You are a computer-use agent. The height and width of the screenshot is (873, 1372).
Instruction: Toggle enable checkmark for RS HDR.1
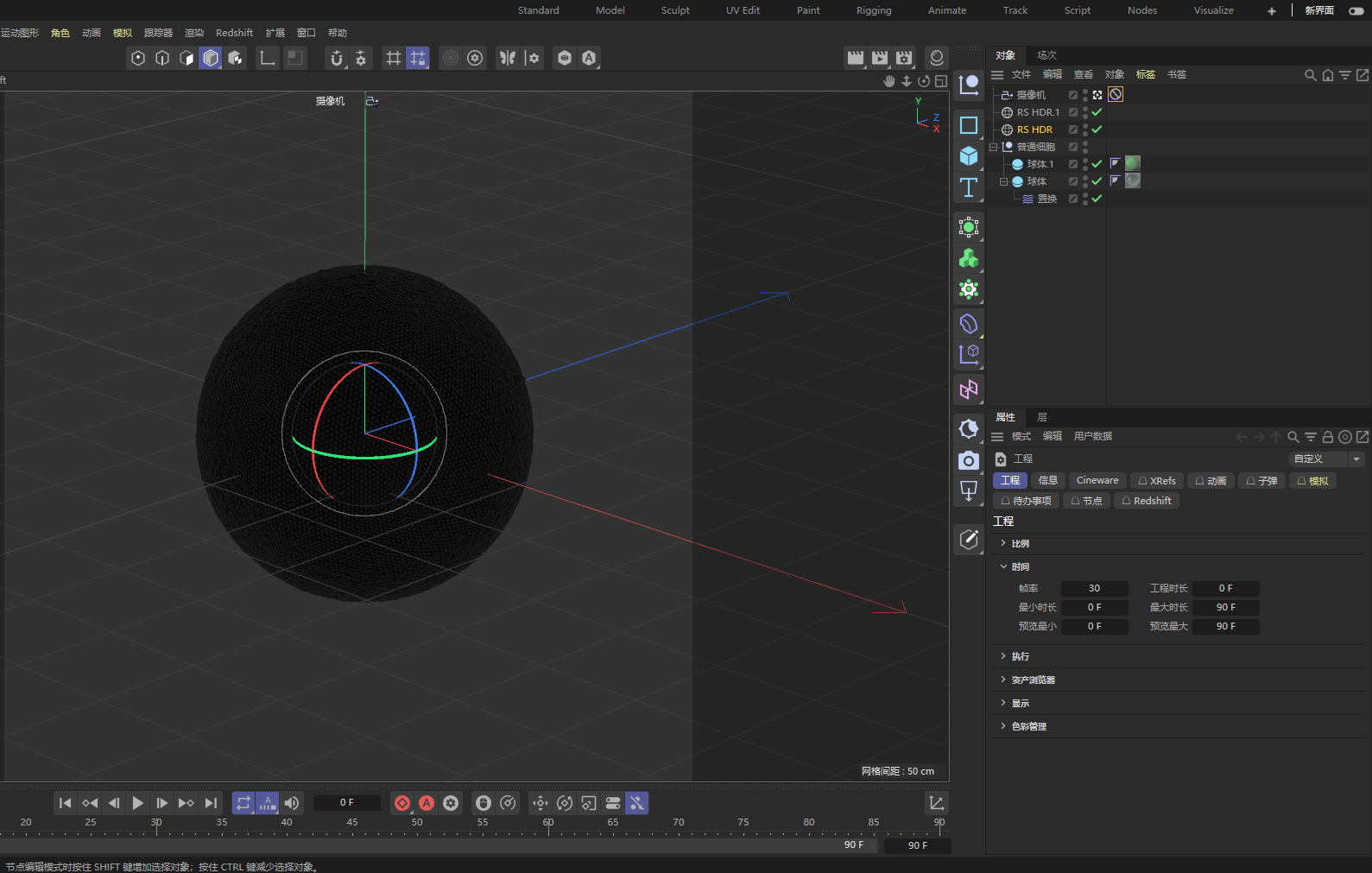click(1097, 112)
